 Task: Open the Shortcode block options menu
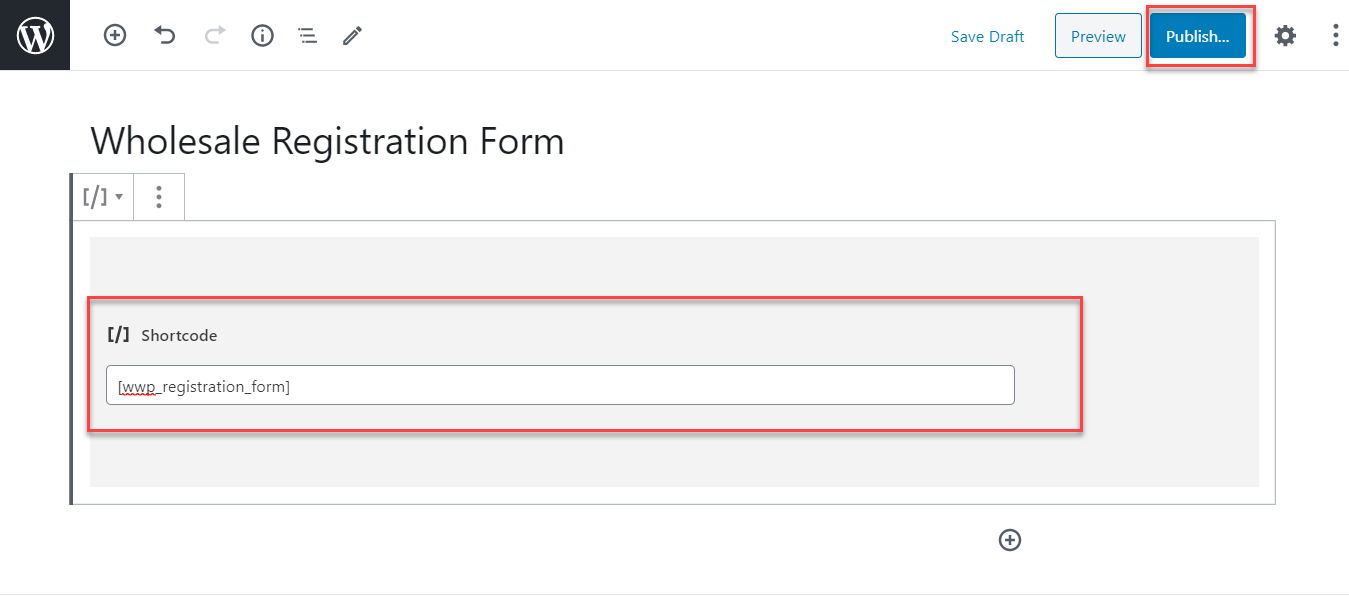(159, 197)
